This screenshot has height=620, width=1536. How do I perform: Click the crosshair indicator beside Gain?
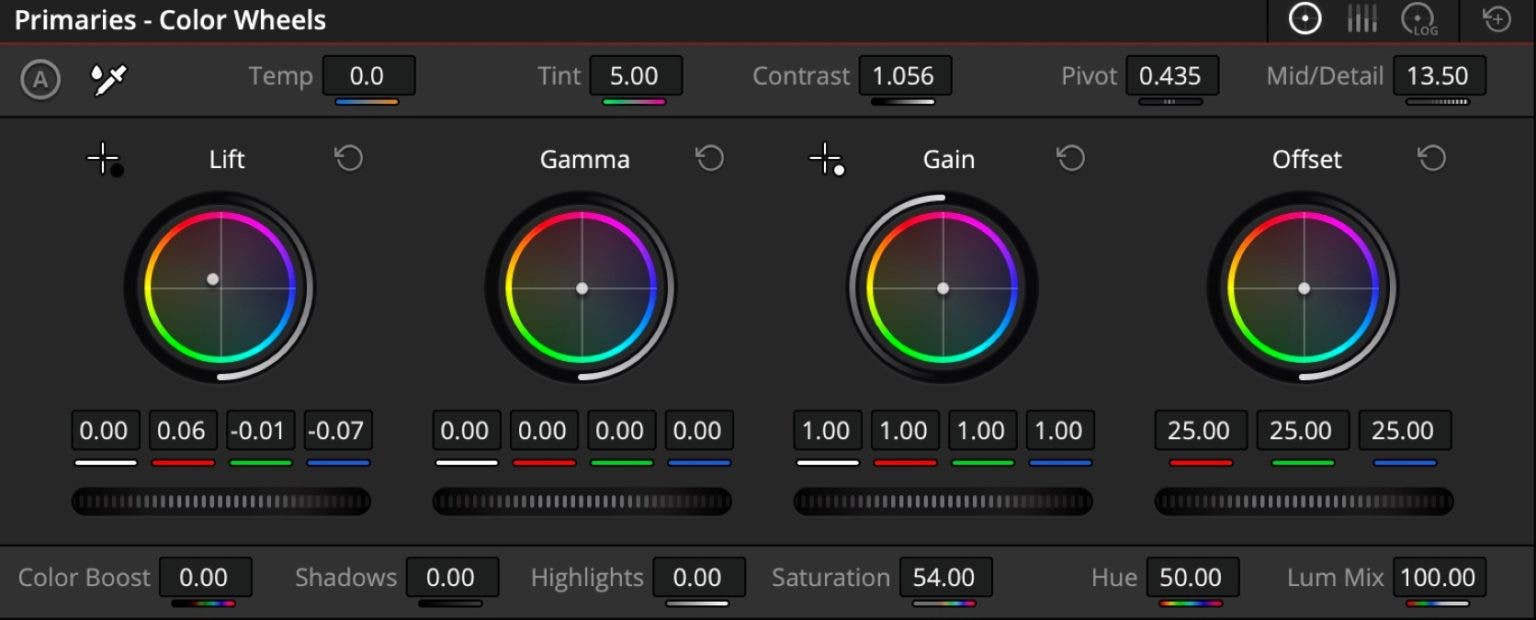click(x=825, y=157)
